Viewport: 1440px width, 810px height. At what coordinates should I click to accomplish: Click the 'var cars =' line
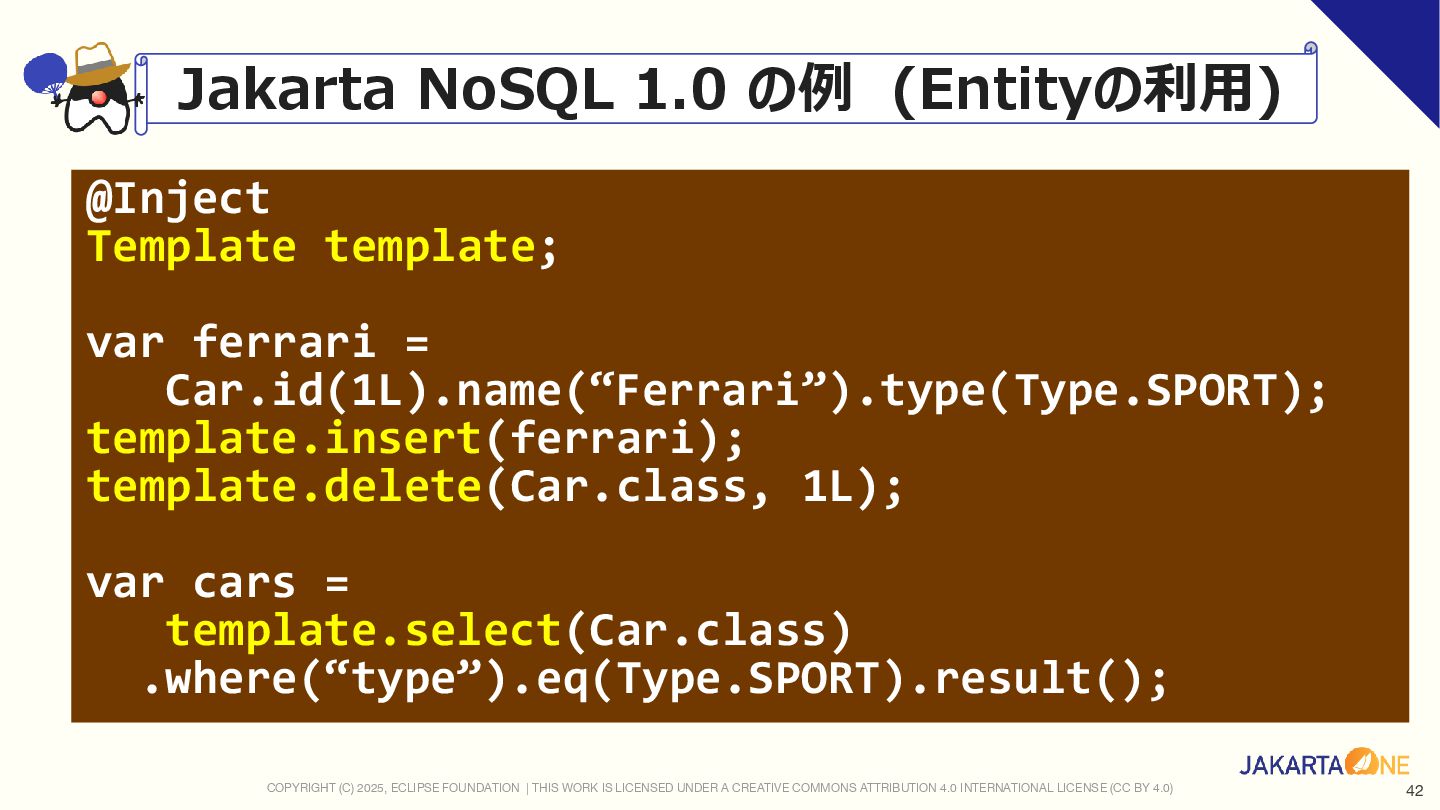(218, 583)
